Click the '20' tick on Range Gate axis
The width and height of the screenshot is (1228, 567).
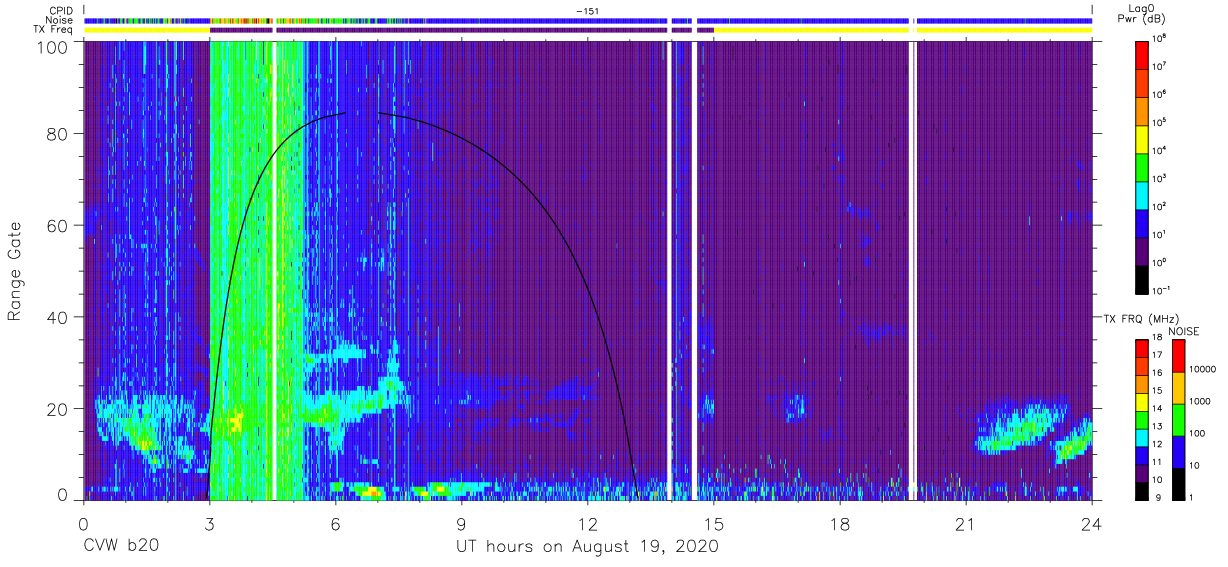pyautogui.click(x=58, y=409)
